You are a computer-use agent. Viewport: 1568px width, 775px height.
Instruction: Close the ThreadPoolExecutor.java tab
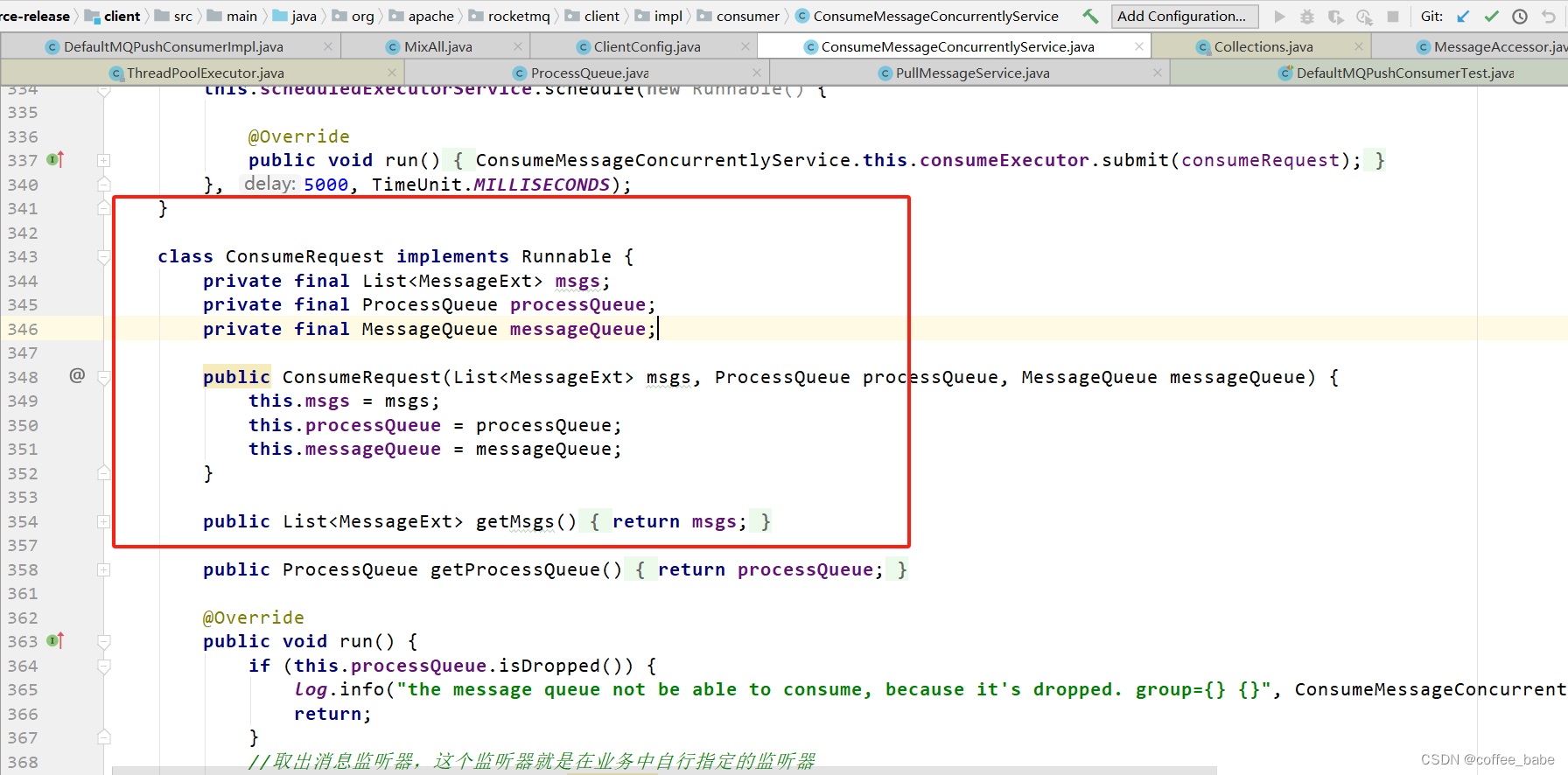392,73
